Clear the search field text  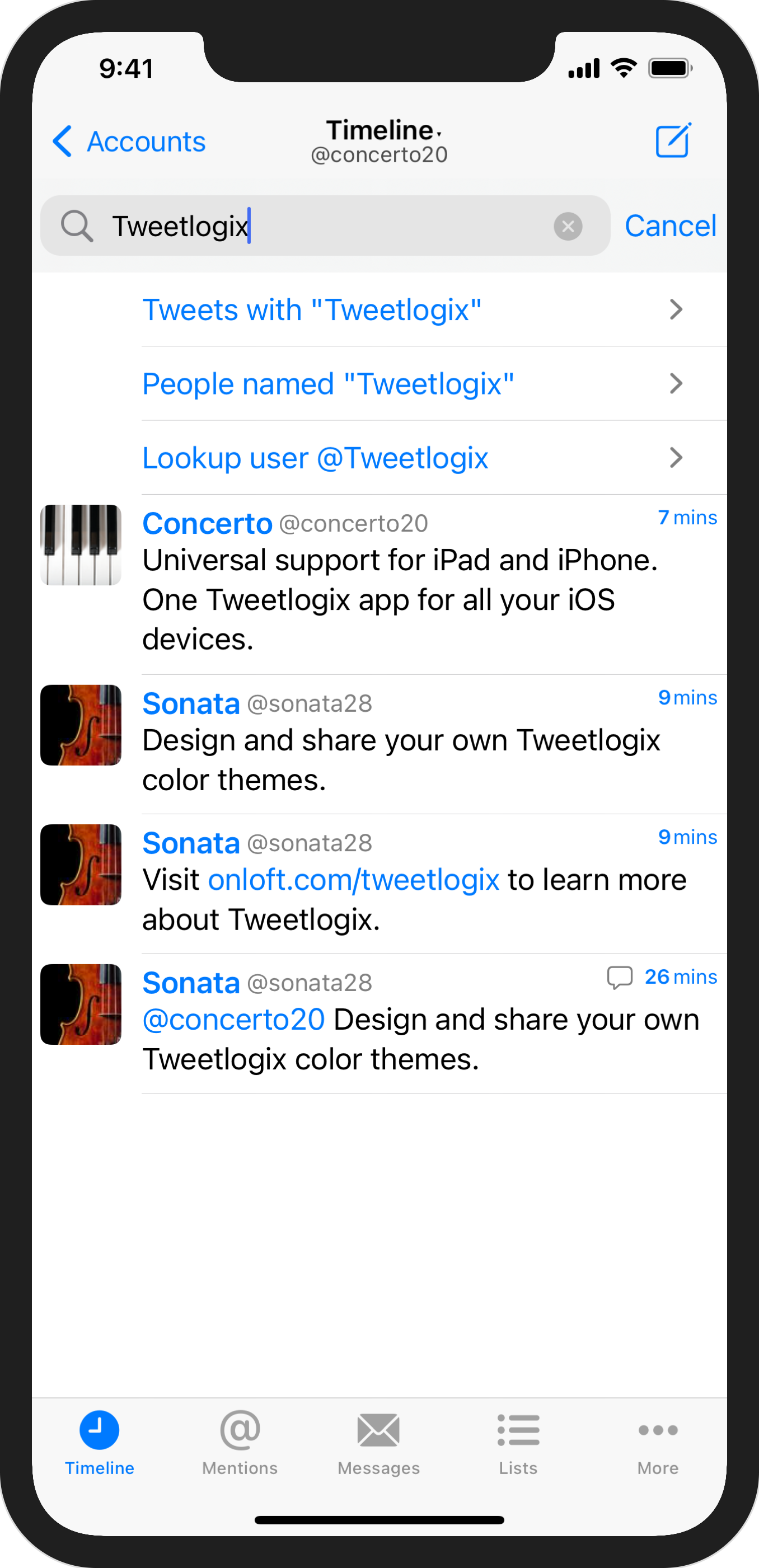click(567, 227)
